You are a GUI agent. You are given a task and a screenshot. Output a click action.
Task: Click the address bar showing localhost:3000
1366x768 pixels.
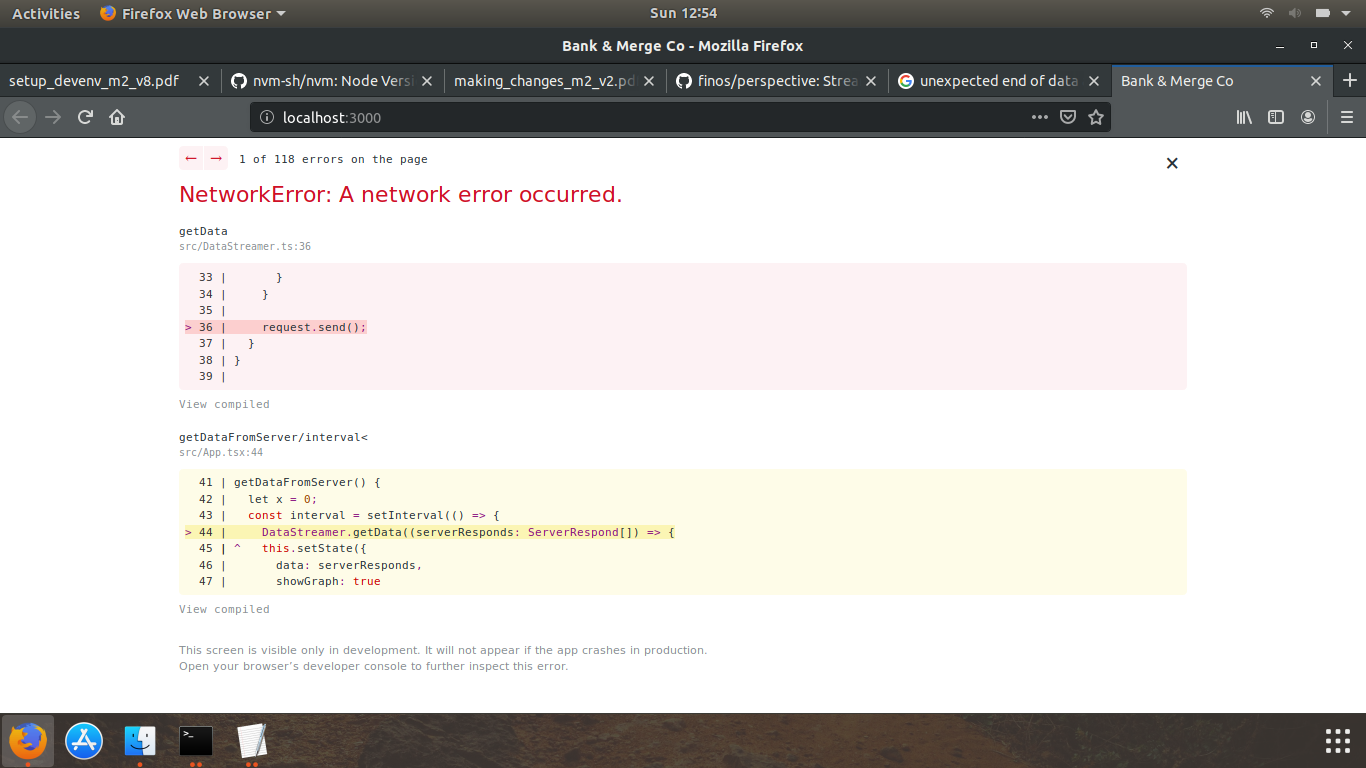(x=500, y=117)
